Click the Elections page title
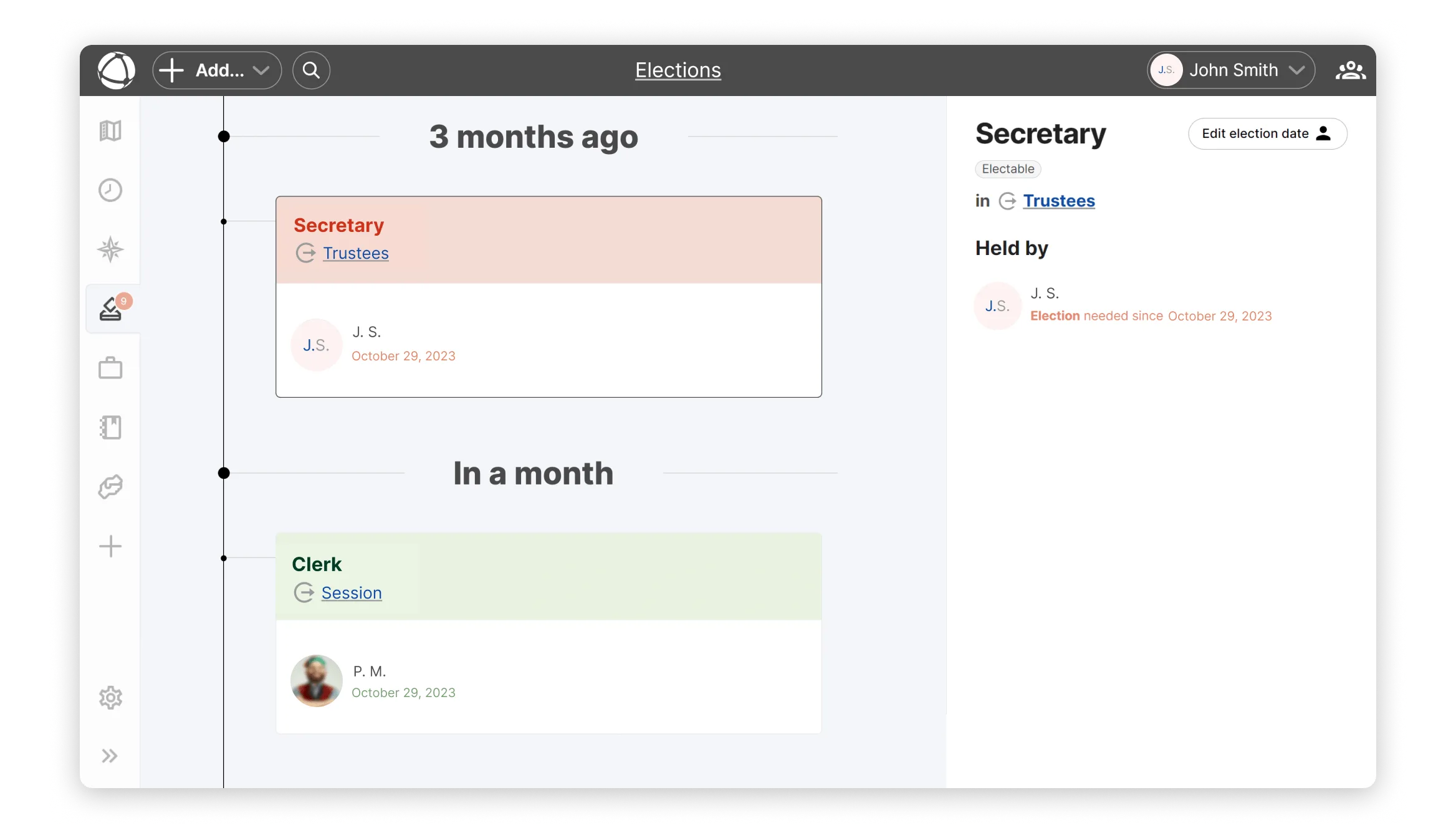The height and width of the screenshot is (833, 1456). pyautogui.click(x=678, y=70)
